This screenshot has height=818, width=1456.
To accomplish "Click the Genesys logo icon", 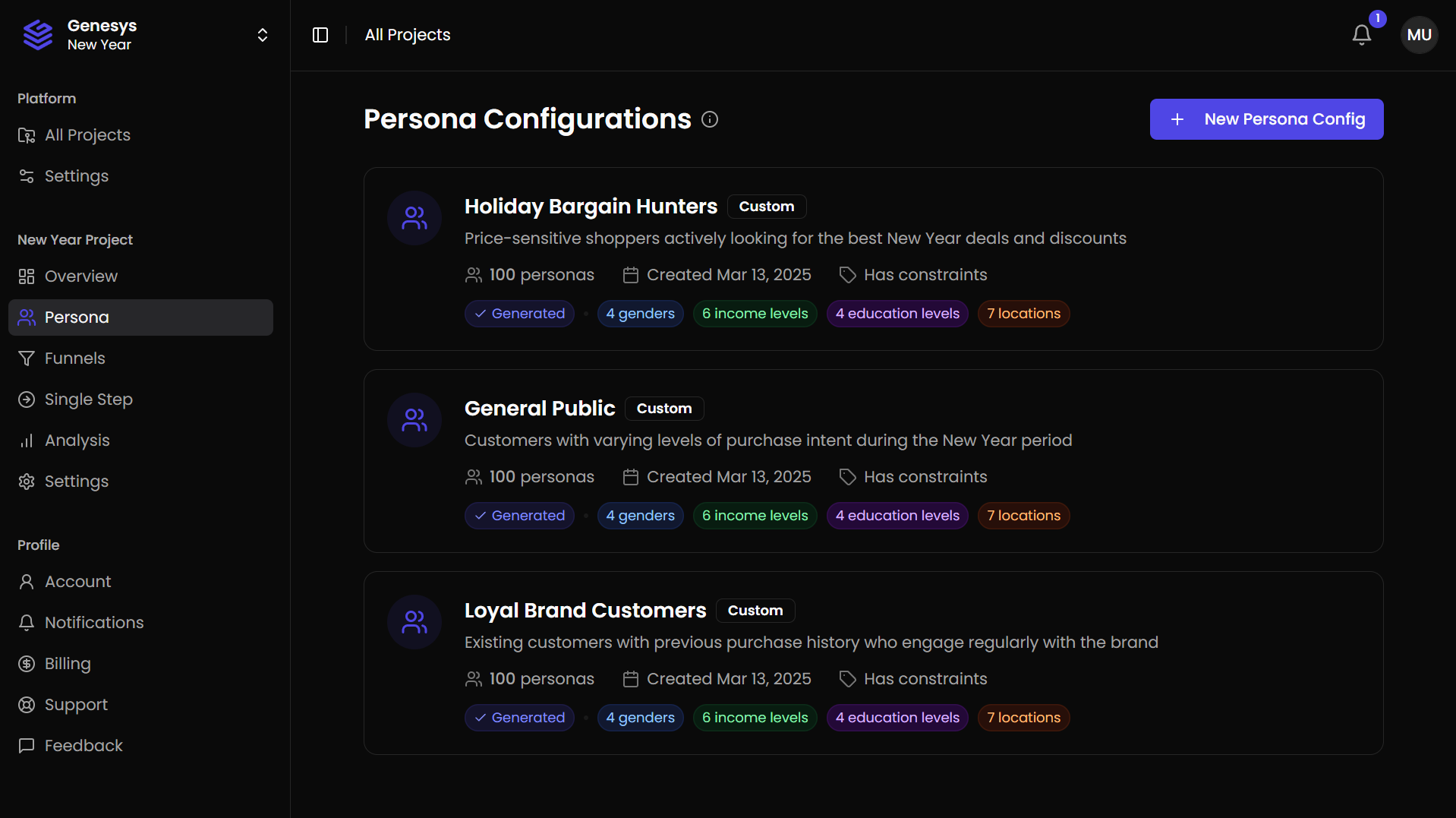I will (38, 35).
